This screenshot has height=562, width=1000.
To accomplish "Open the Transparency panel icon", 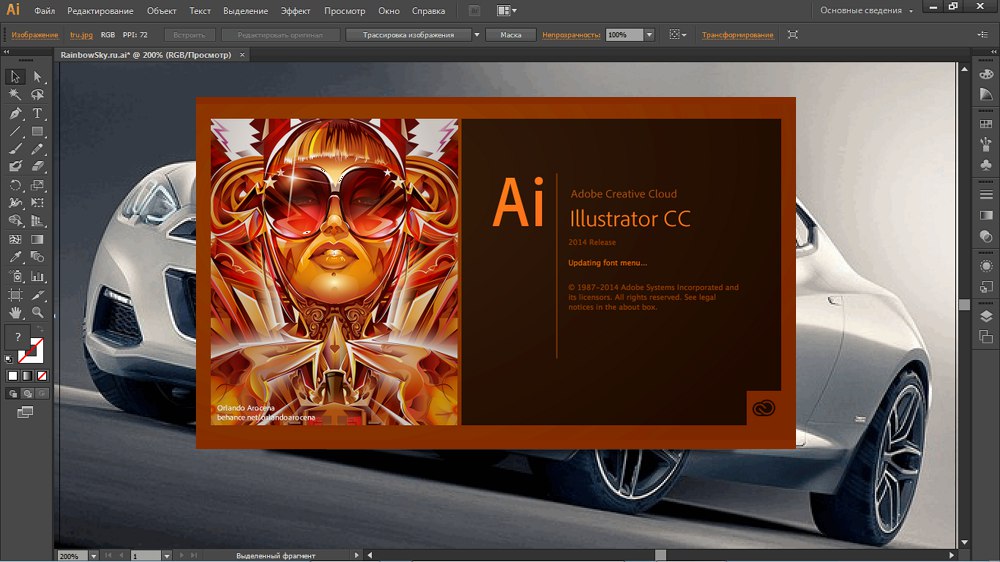I will pyautogui.click(x=986, y=236).
